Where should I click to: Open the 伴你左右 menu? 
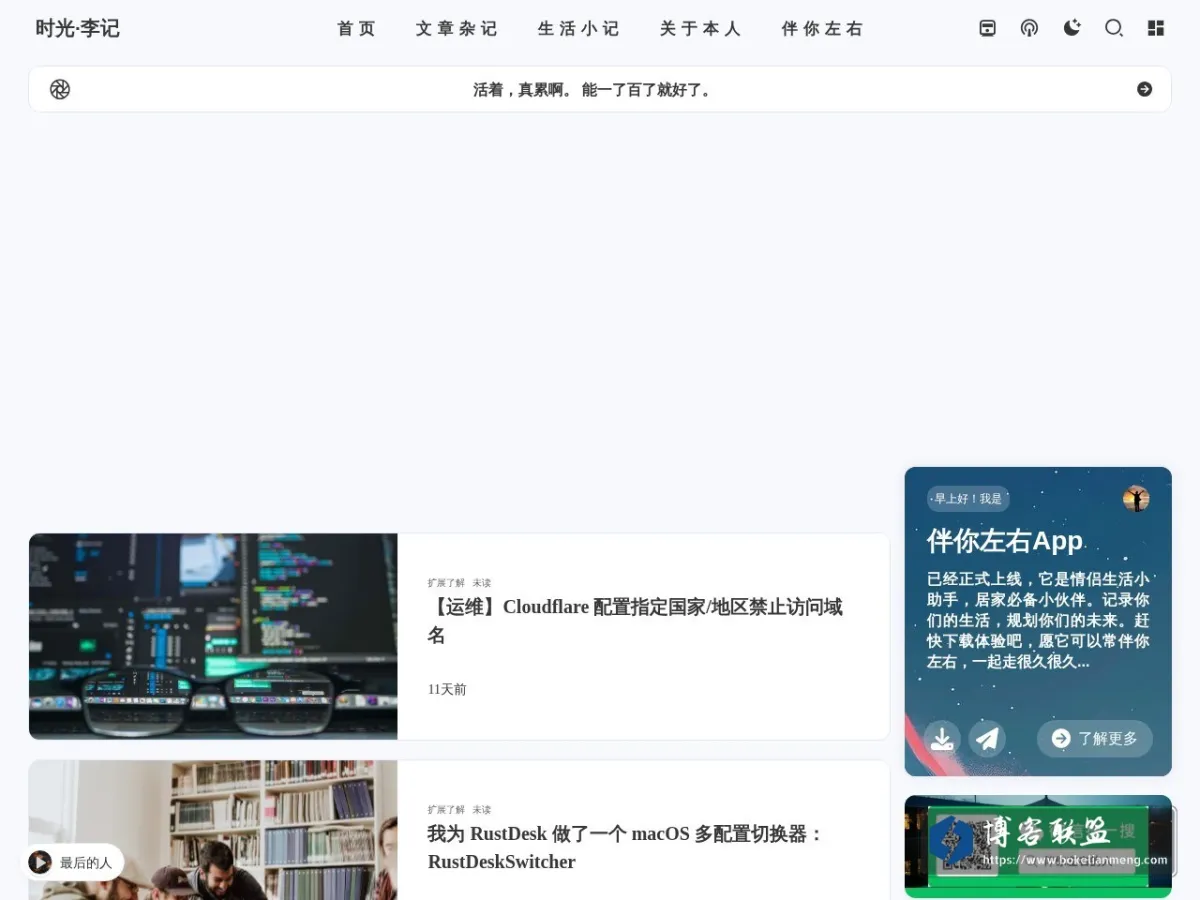click(822, 28)
